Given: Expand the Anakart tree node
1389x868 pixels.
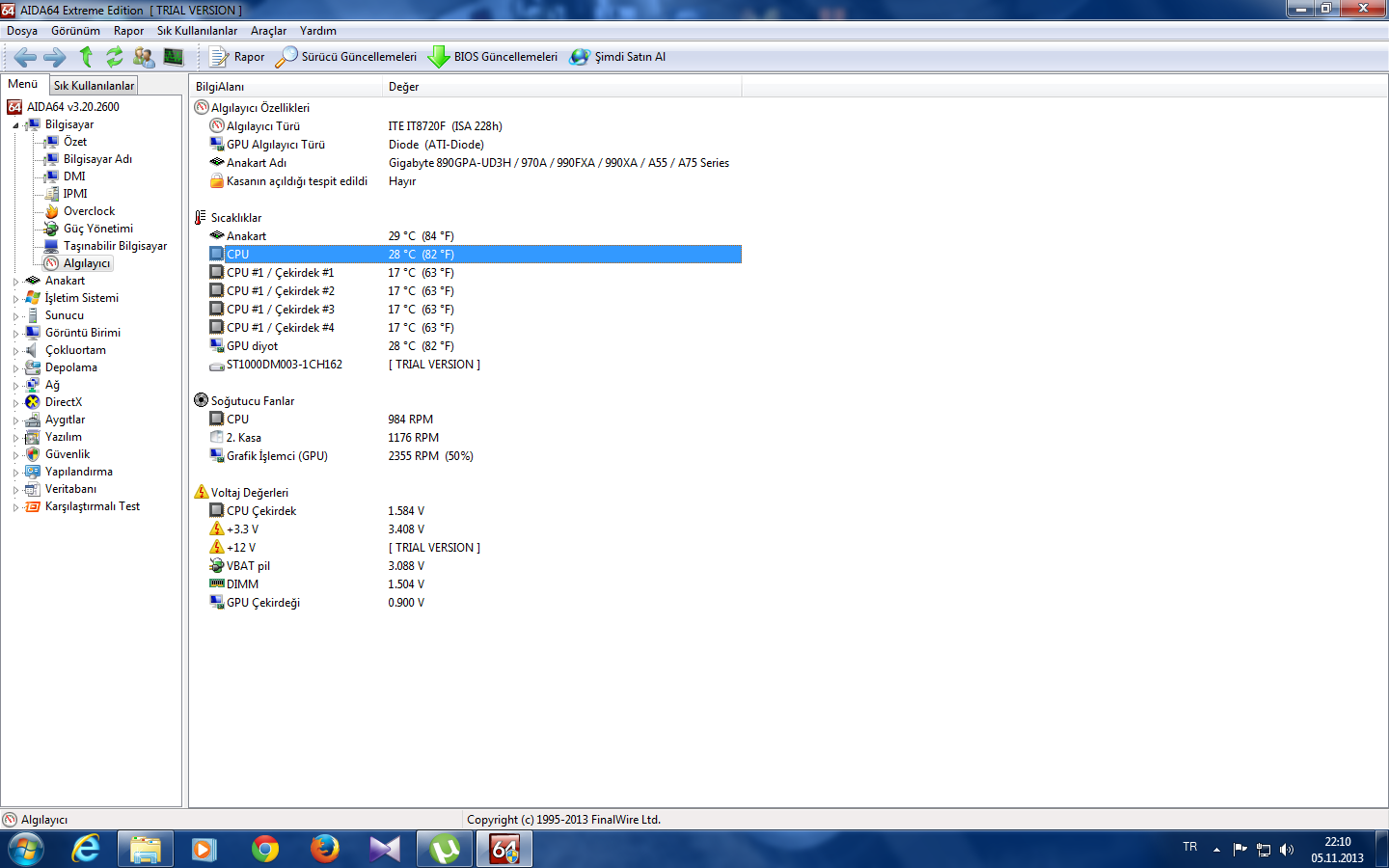Looking at the screenshot, I should (15, 282).
